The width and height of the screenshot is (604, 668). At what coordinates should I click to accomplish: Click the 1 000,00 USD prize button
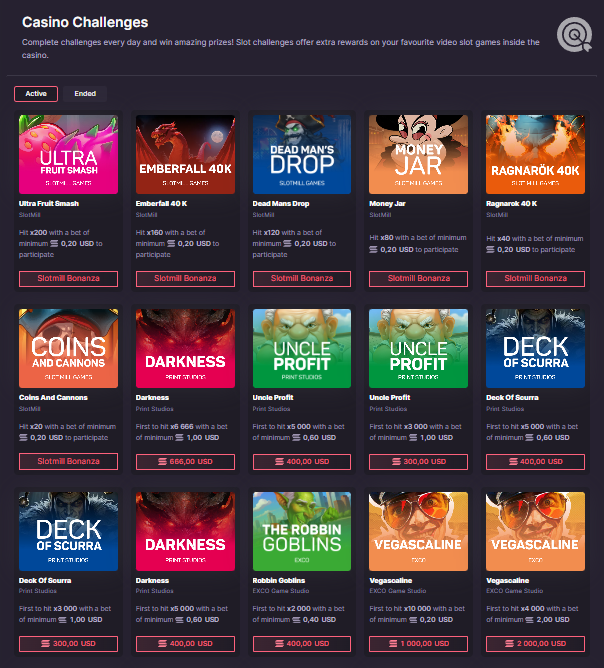(418, 644)
